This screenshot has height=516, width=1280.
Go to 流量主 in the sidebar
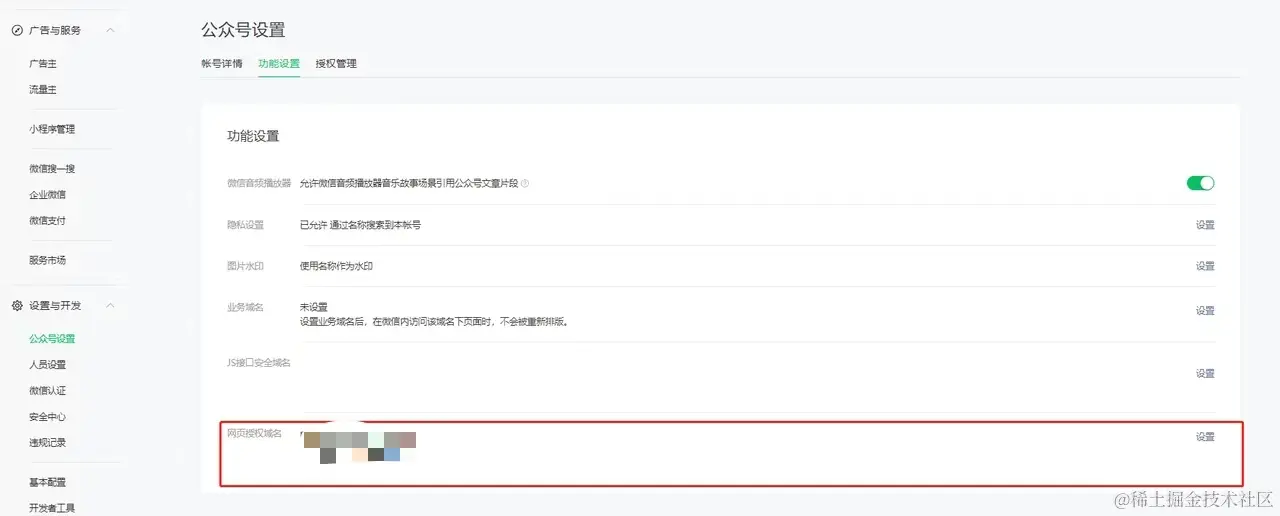pos(45,90)
